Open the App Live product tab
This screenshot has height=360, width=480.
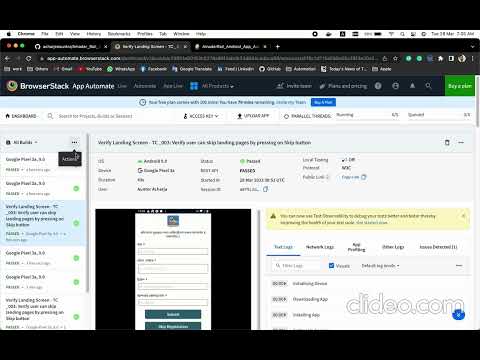pyautogui.click(x=173, y=86)
